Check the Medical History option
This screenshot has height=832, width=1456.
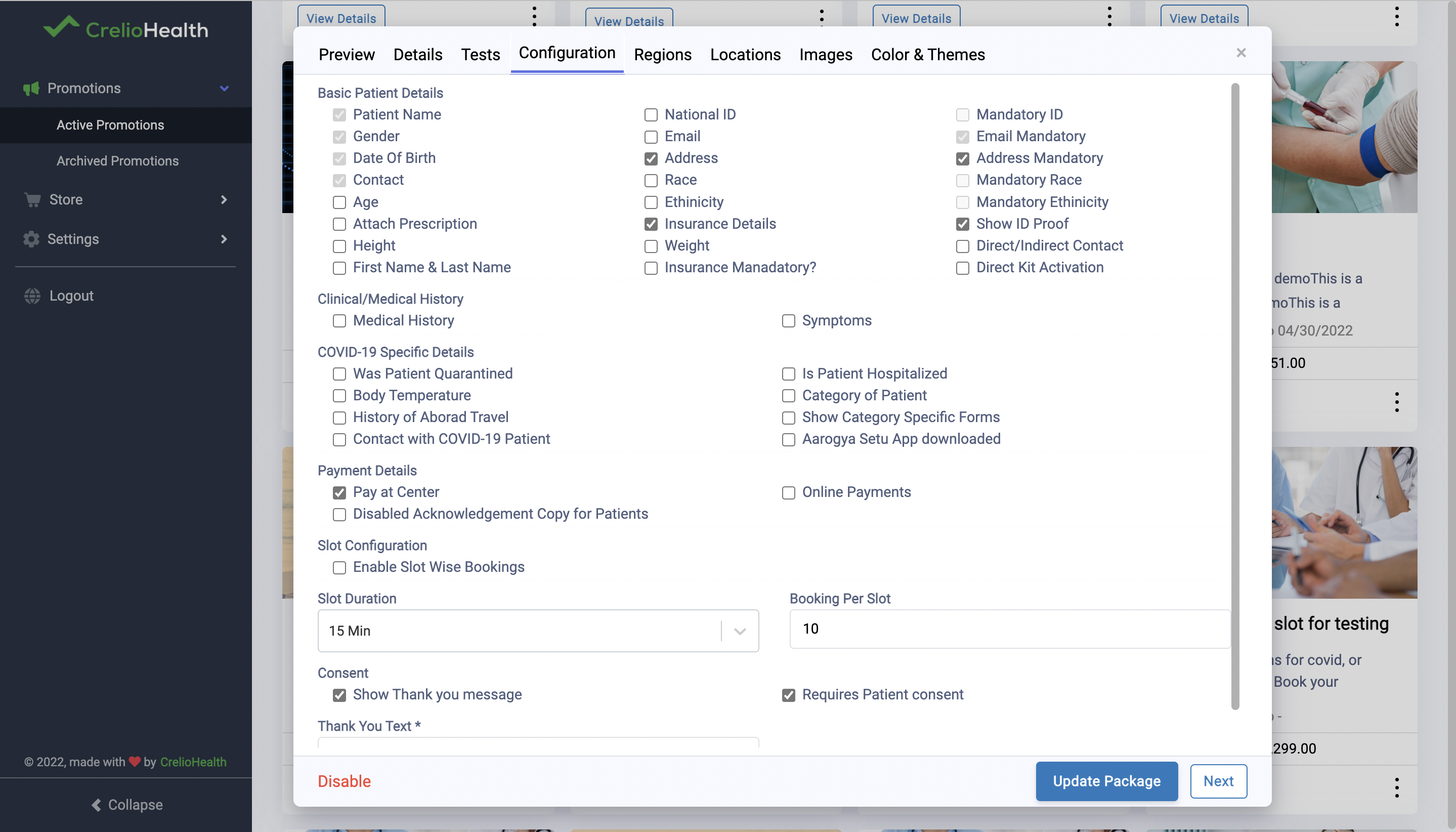(x=340, y=321)
